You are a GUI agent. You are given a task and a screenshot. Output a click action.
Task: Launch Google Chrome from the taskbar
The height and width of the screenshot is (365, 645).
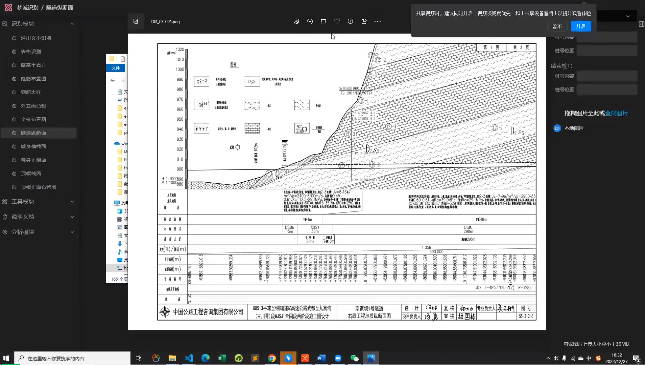pos(271,358)
